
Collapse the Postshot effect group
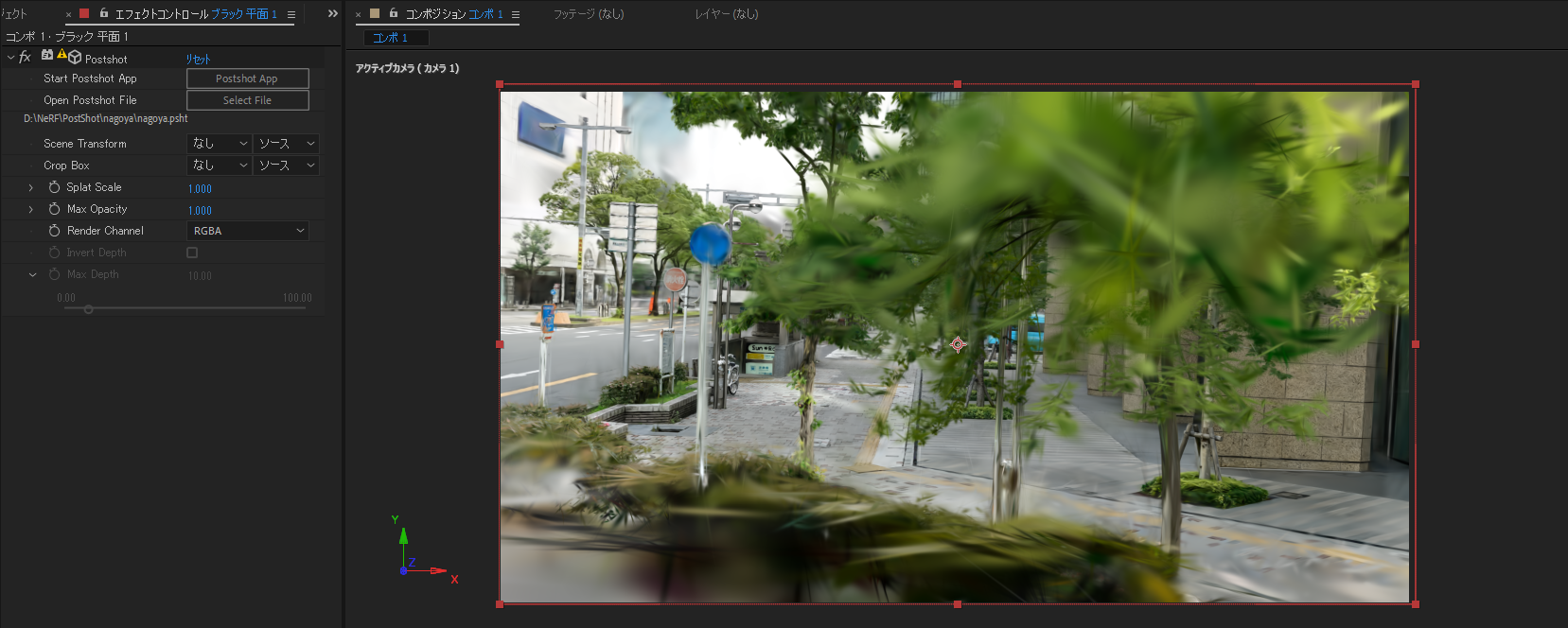click(x=10, y=58)
